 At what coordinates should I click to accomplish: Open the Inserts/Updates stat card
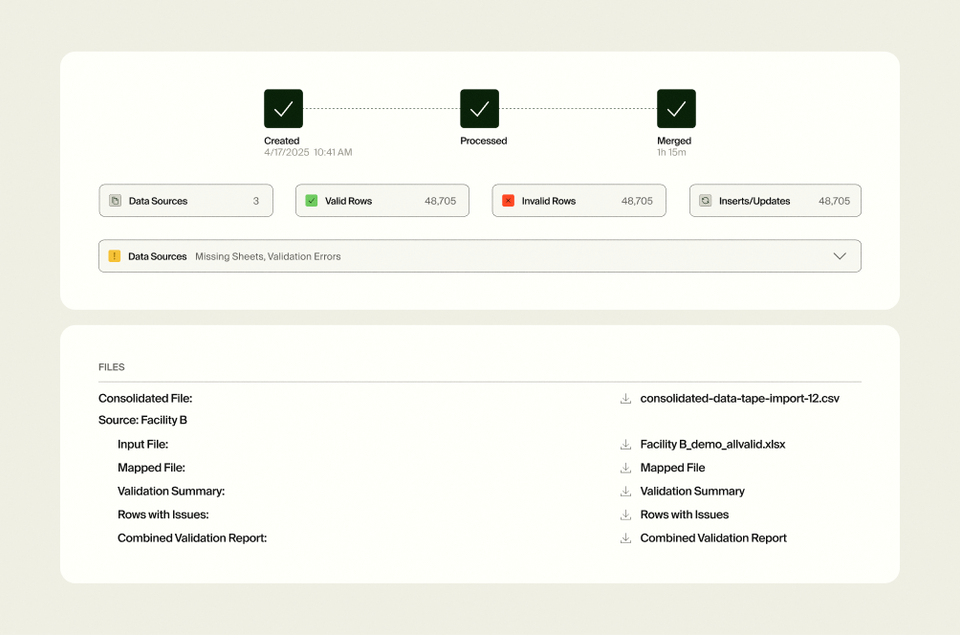(775, 201)
